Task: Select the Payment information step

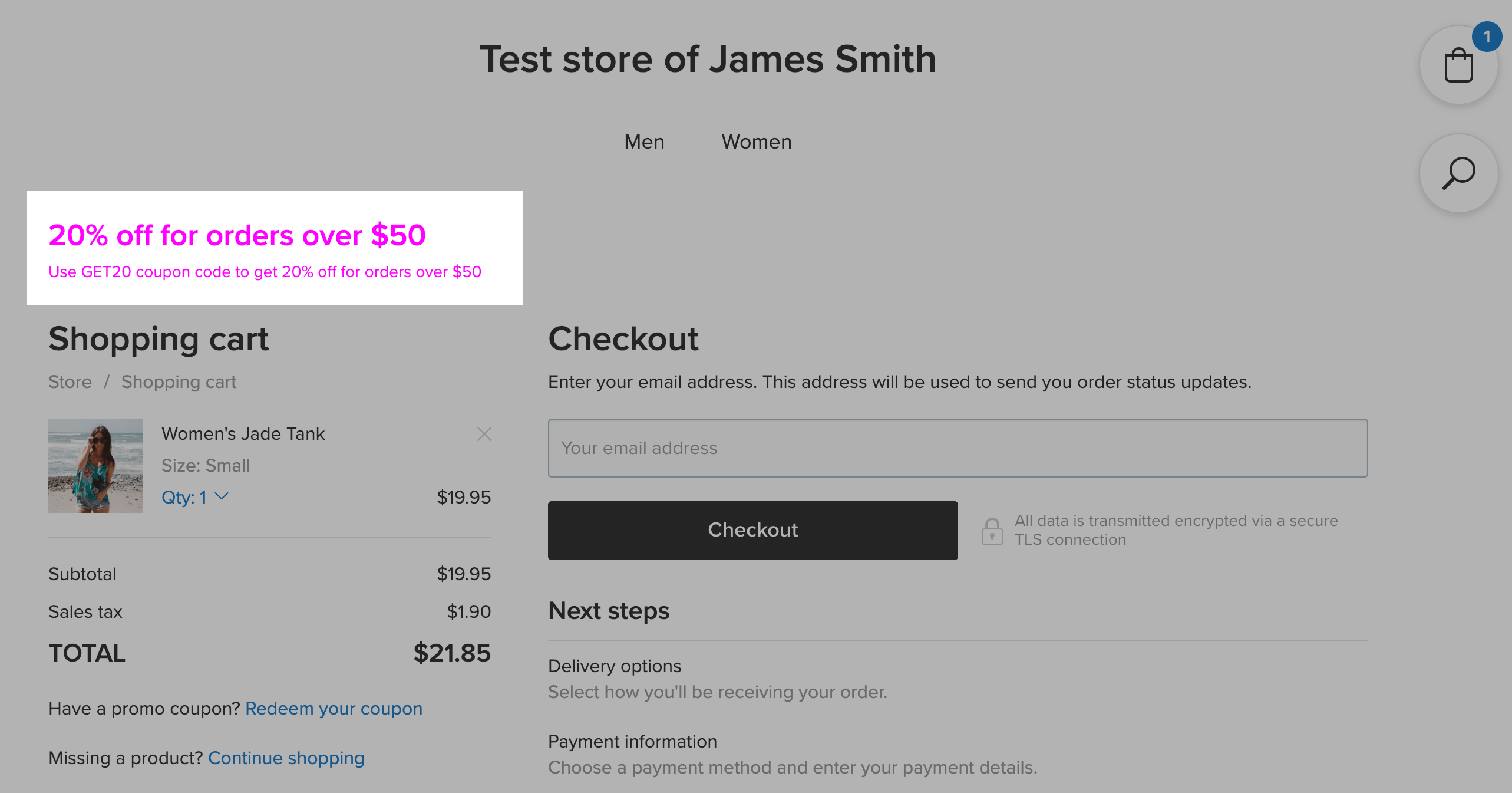Action: coord(632,741)
